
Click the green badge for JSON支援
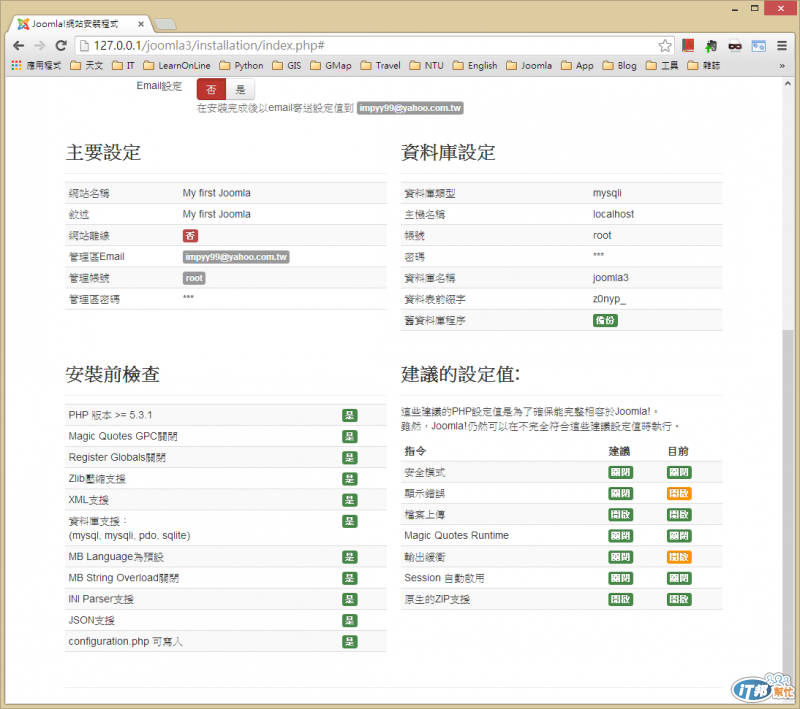(x=349, y=620)
